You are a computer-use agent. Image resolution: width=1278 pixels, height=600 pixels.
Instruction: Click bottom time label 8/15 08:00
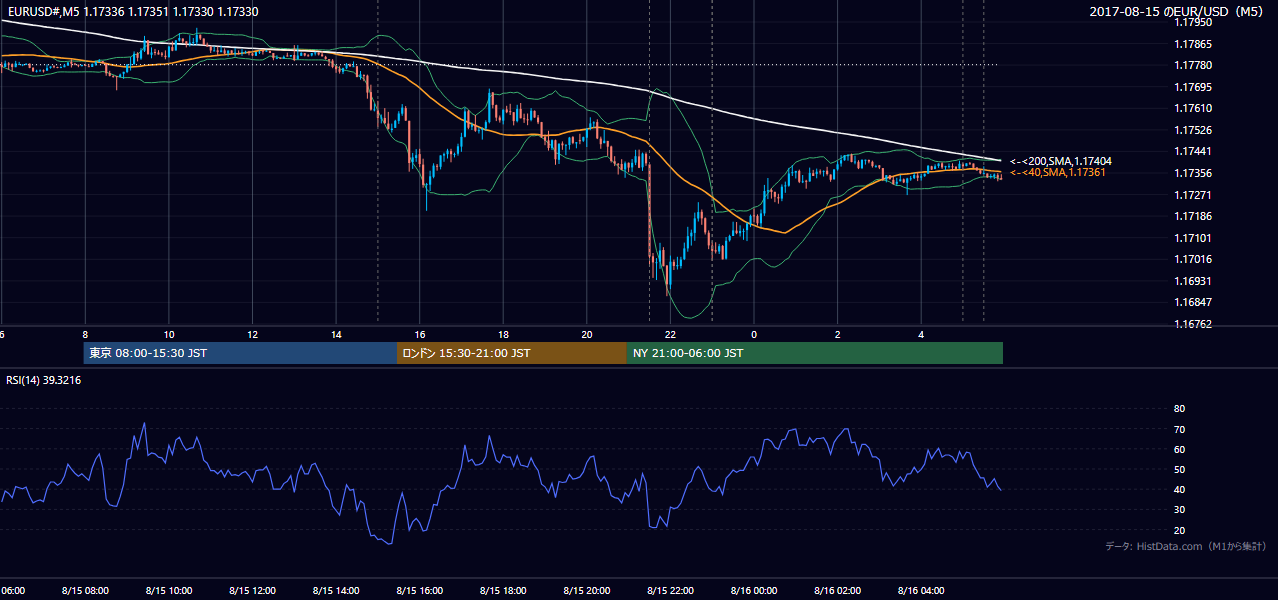pyautogui.click(x=85, y=591)
